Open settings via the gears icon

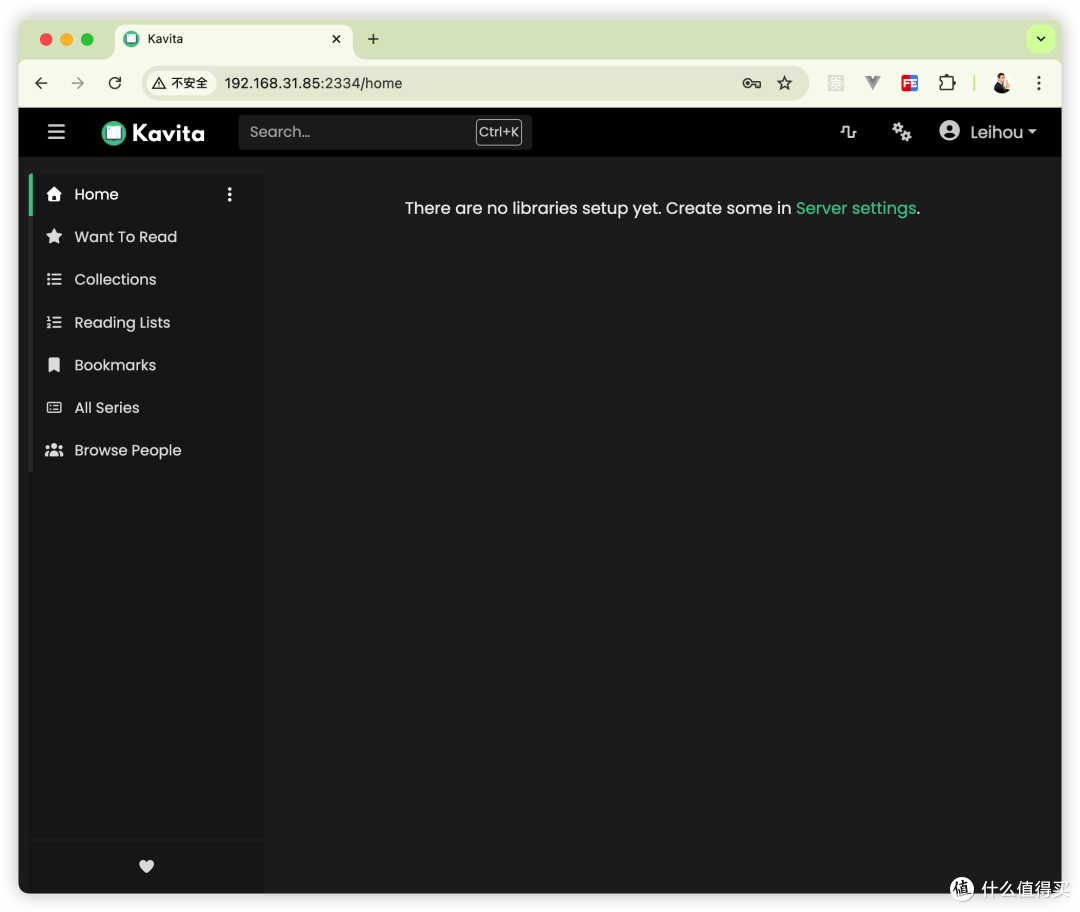pos(902,132)
